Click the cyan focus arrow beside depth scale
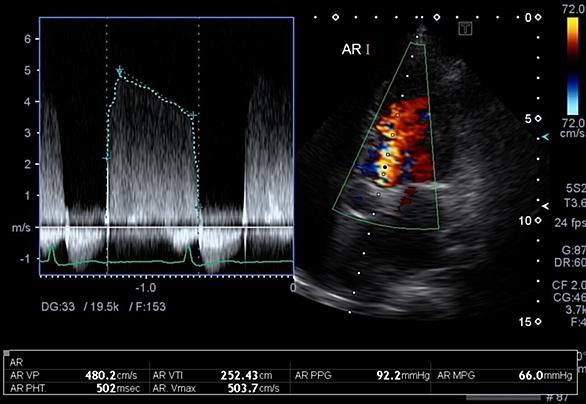This screenshot has height=404, width=586. (x=546, y=137)
